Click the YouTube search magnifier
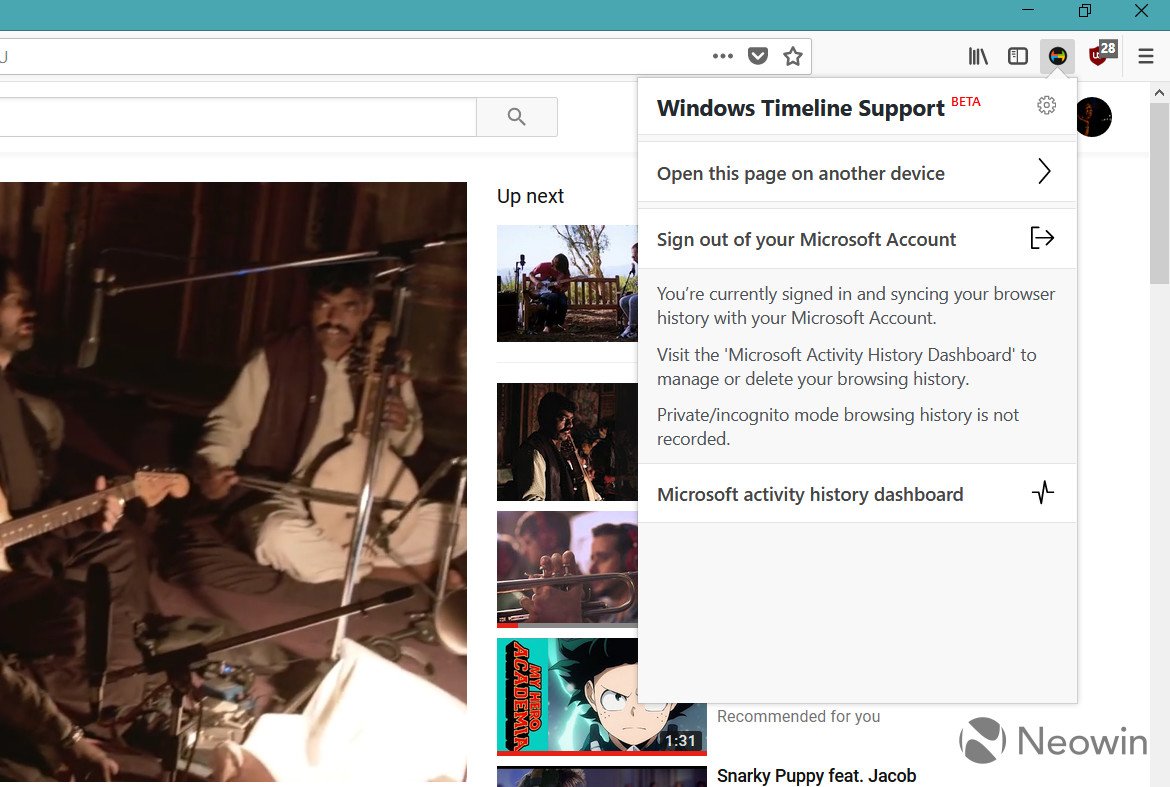This screenshot has height=787, width=1170. (516, 116)
